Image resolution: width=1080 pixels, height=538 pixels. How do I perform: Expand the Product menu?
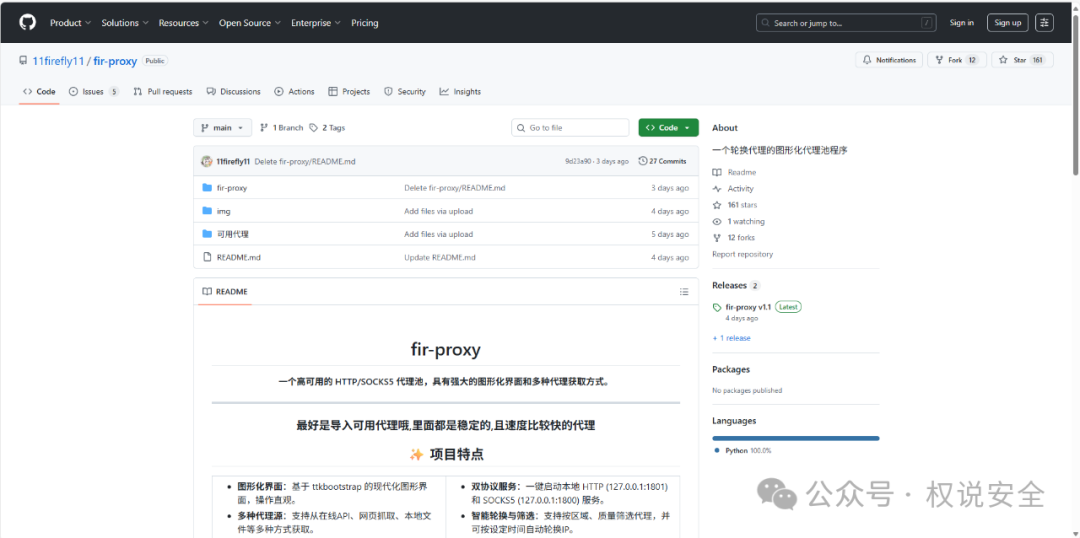coord(70,23)
